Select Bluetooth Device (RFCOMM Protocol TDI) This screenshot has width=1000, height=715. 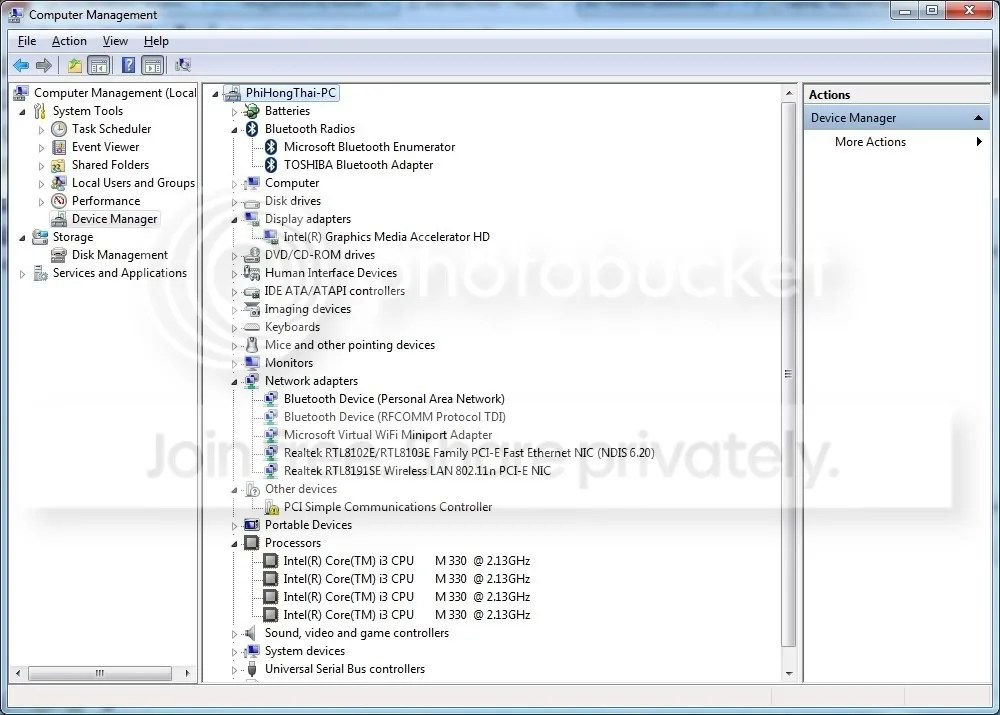tap(395, 416)
